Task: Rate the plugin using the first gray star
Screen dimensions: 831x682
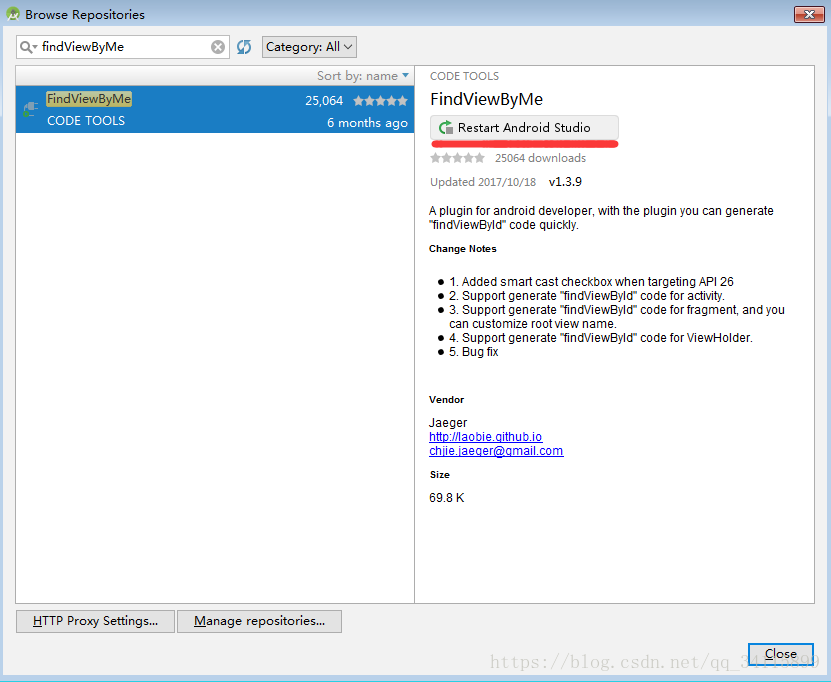Action: point(434,157)
